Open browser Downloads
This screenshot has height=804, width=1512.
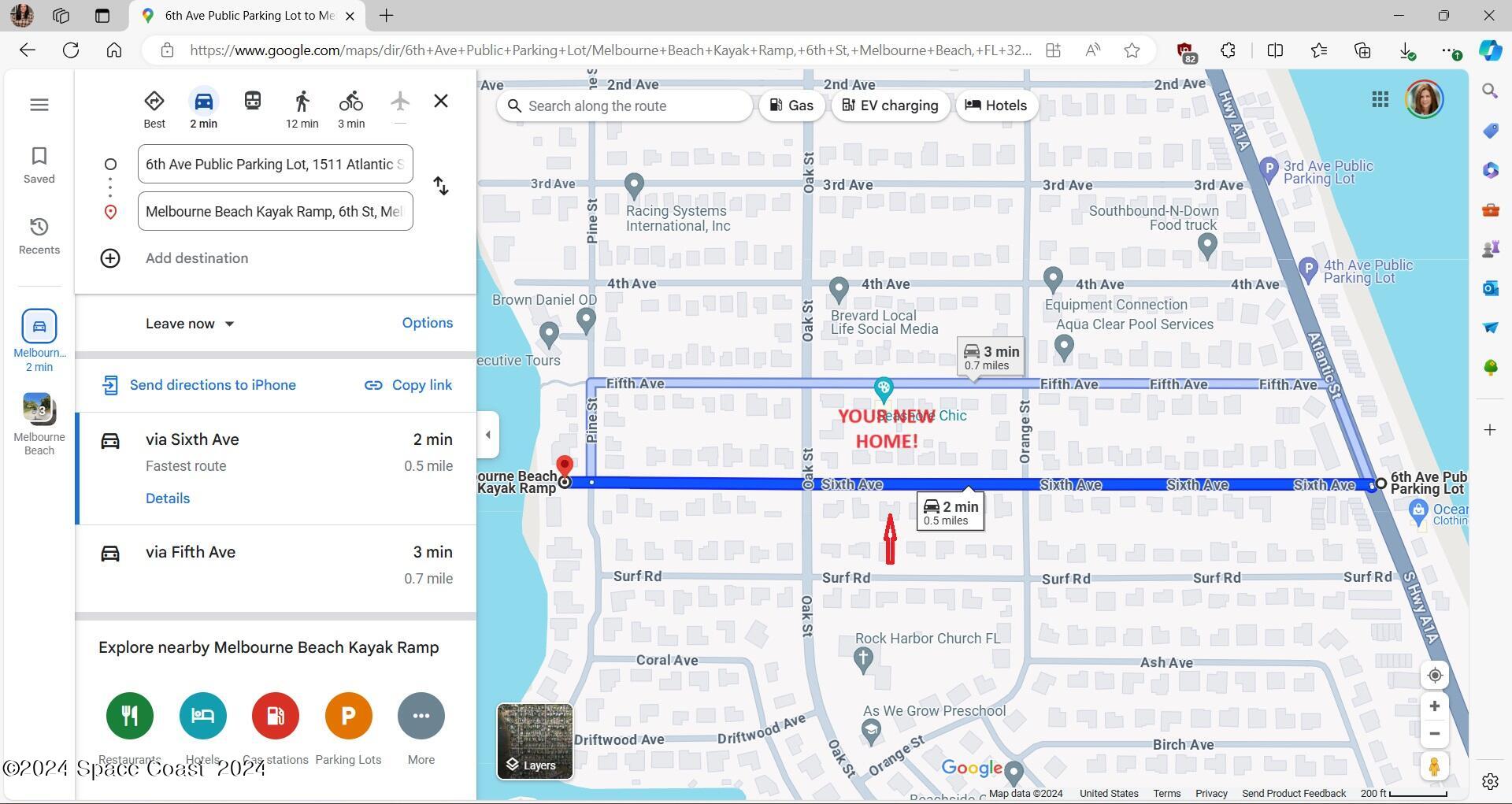tap(1406, 50)
